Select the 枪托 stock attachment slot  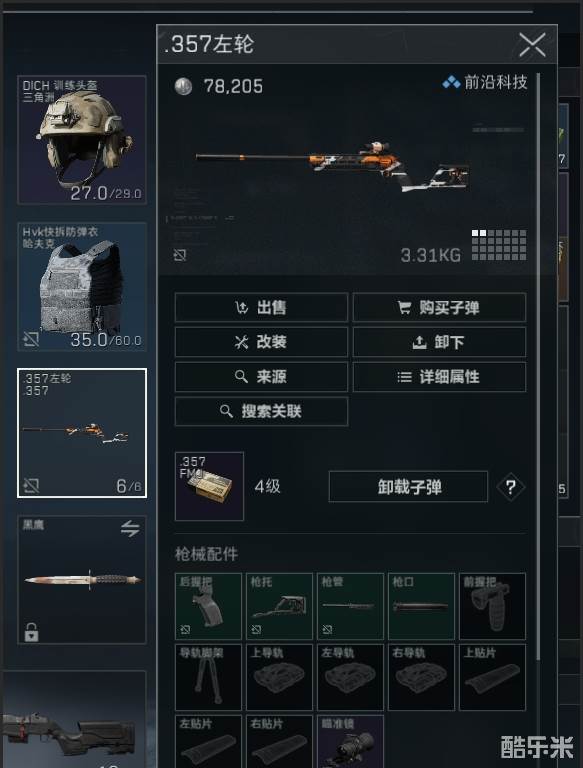pyautogui.click(x=279, y=606)
